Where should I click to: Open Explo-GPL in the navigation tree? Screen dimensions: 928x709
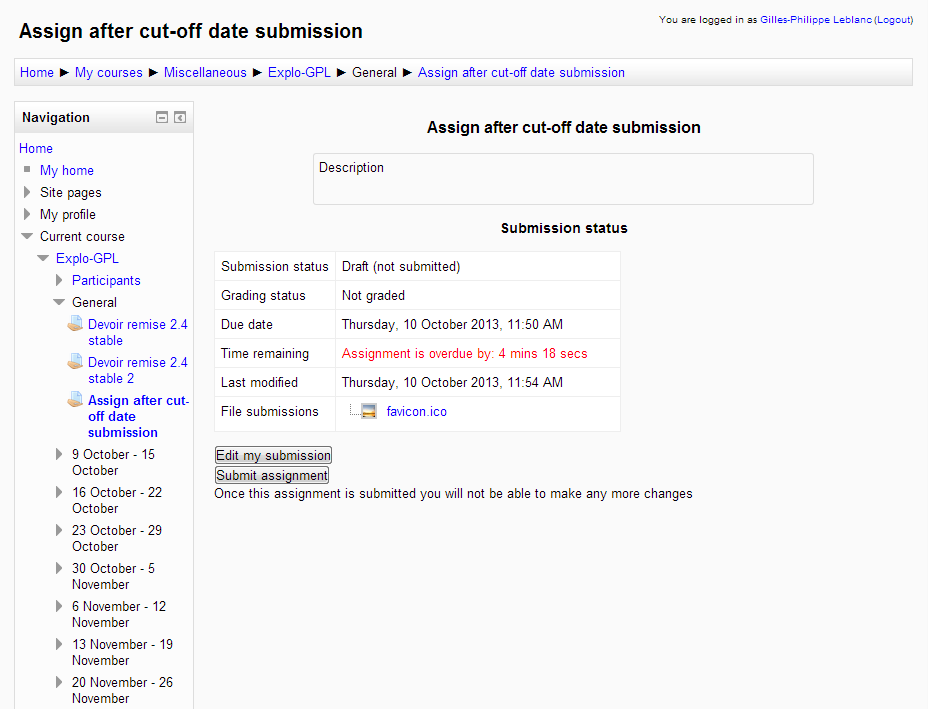pos(87,258)
